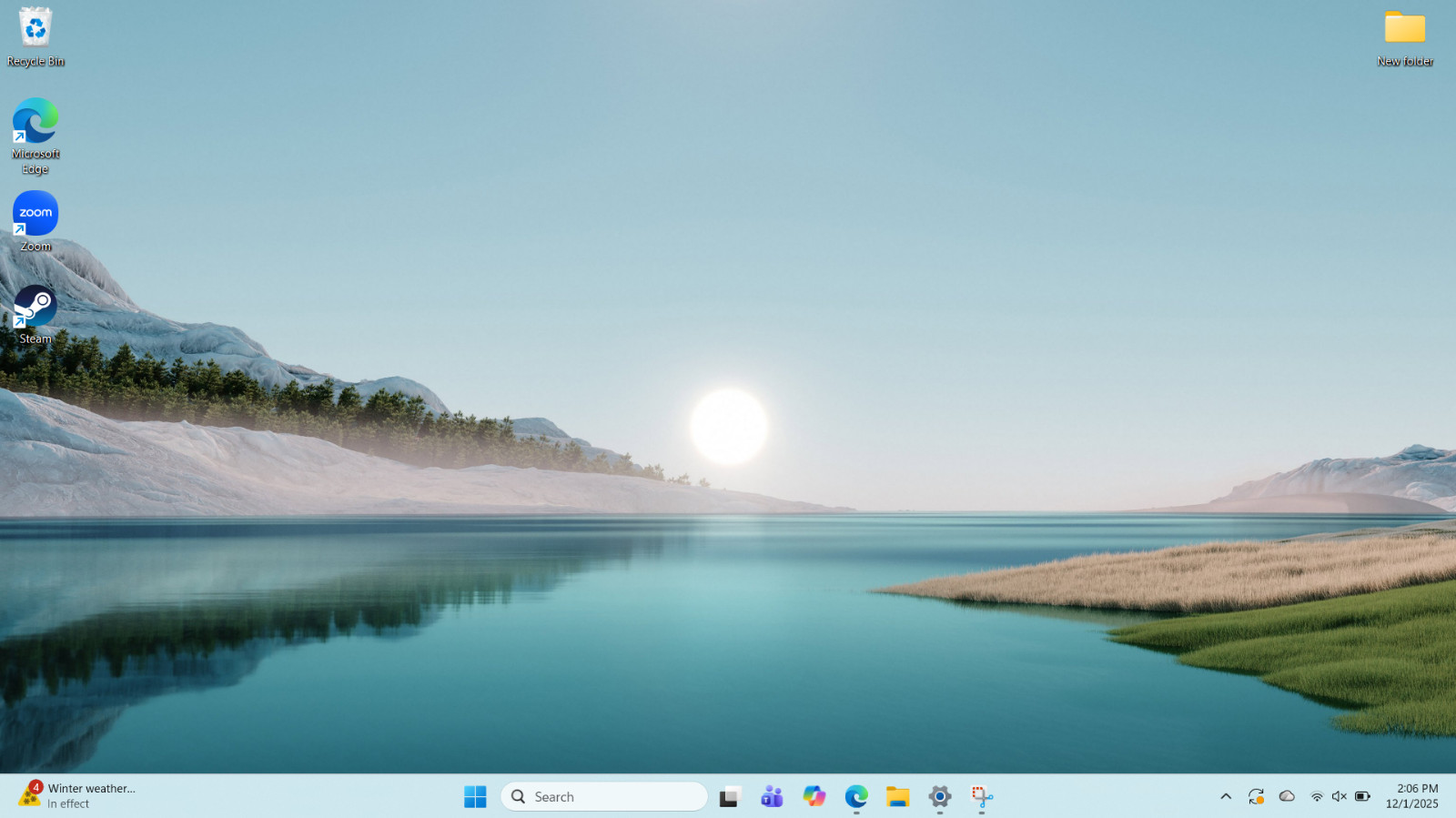This screenshot has width=1456, height=818.
Task: Show hidden system tray icons
Action: tap(1226, 797)
